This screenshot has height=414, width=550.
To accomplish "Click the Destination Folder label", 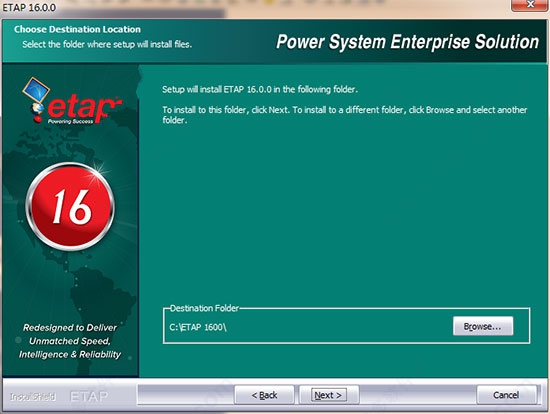I will pos(204,308).
